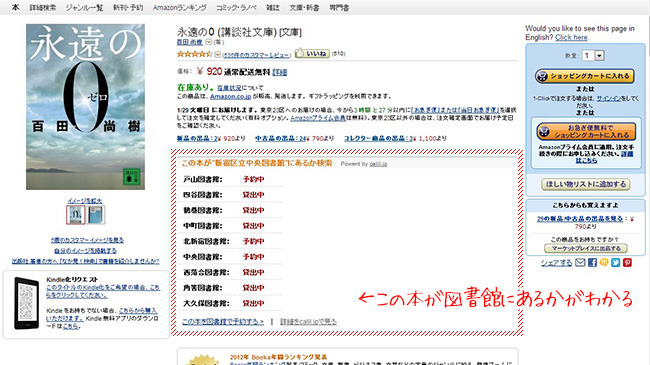Click the large book cover image
Image resolution: width=650 pixels, height=365 pixels.
tap(85, 107)
